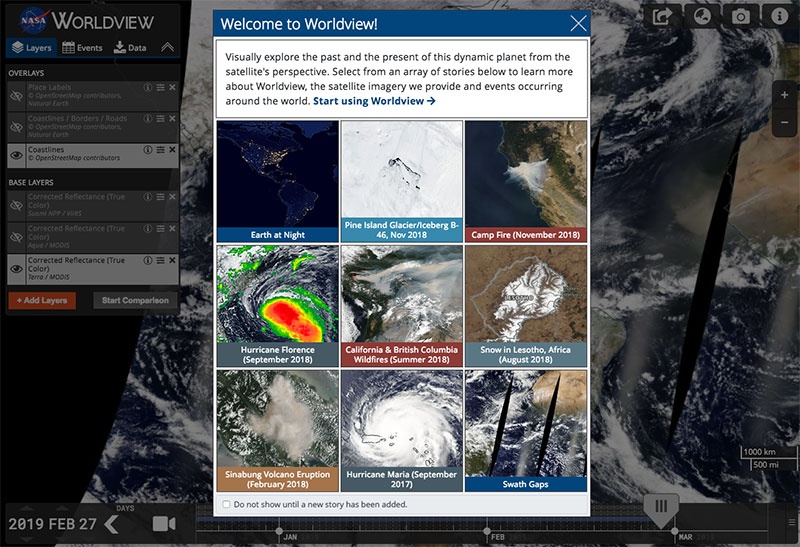Image resolution: width=800 pixels, height=547 pixels.
Task: Open the Snow in Lesotho story
Action: coord(526,306)
